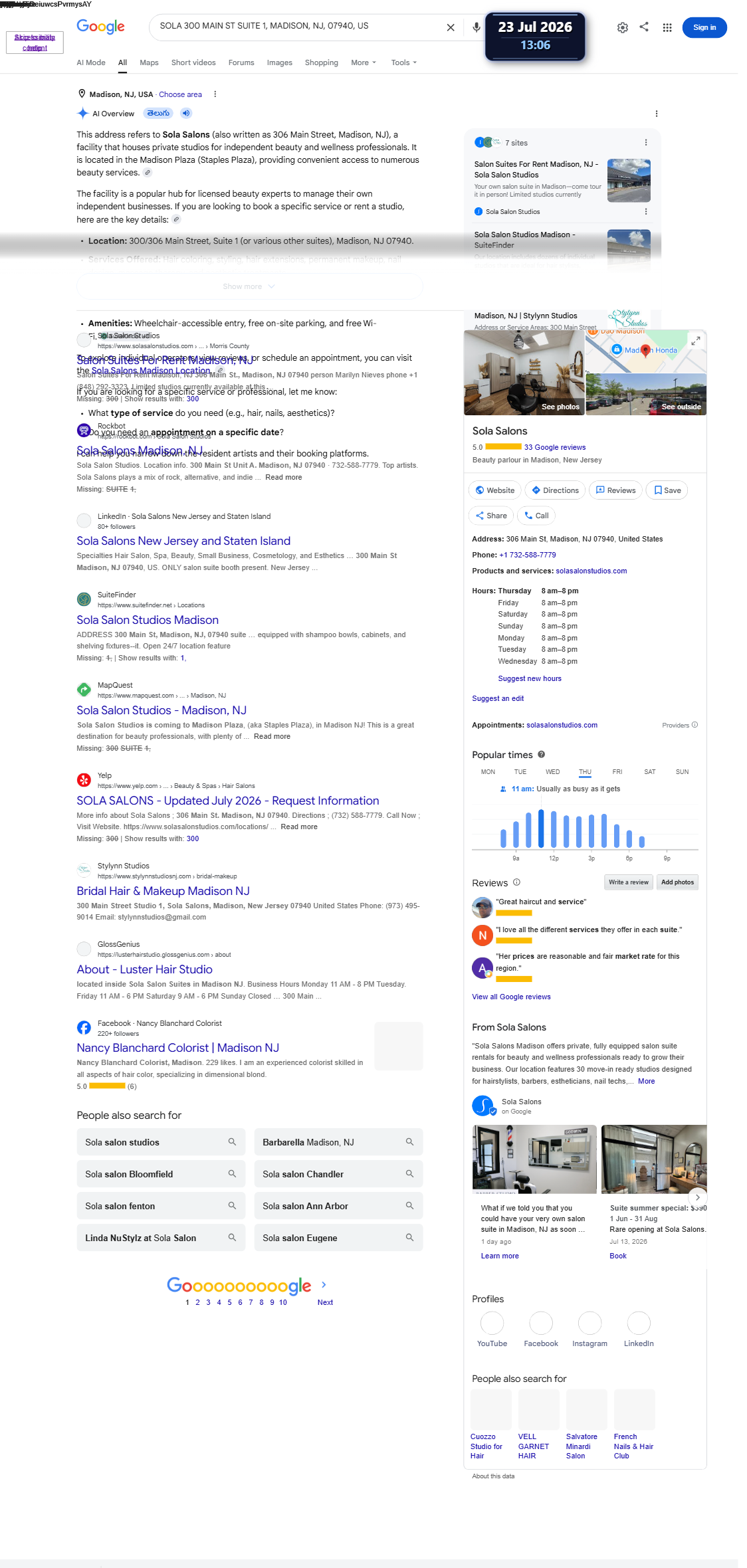Click the Add photos button
747x1568 pixels.
click(x=677, y=882)
